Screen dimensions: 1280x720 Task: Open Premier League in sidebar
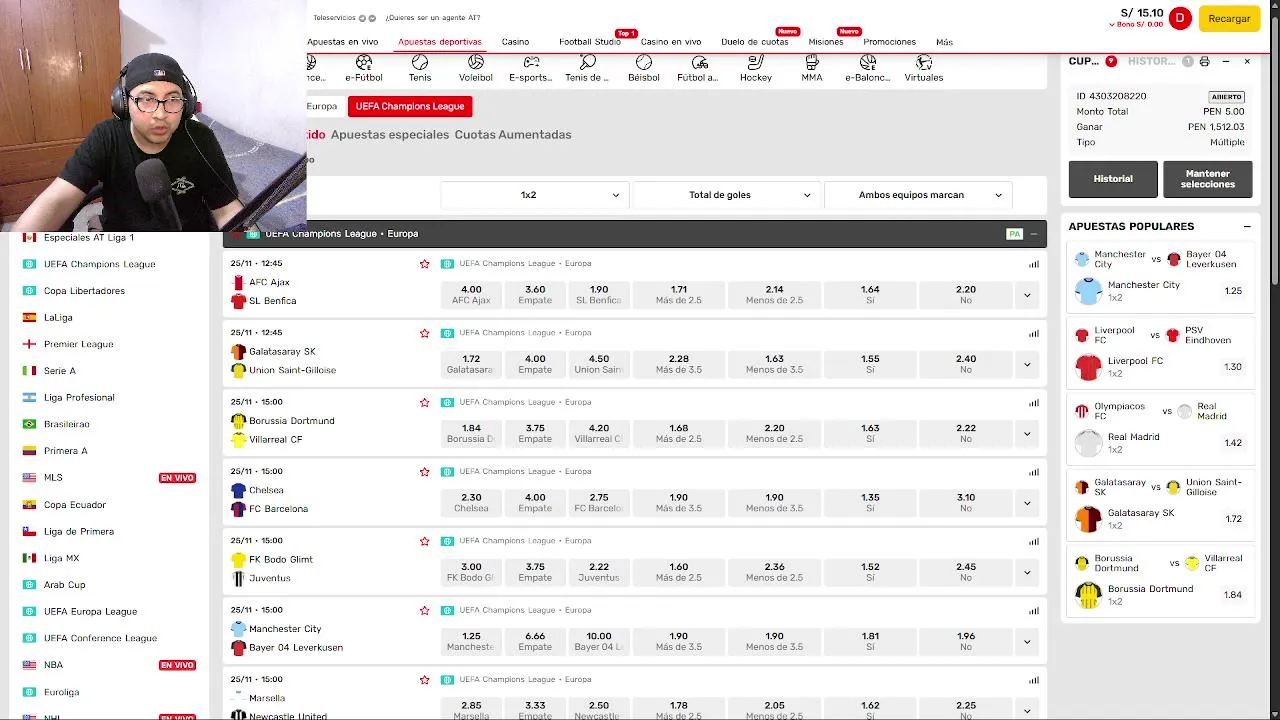coord(78,344)
